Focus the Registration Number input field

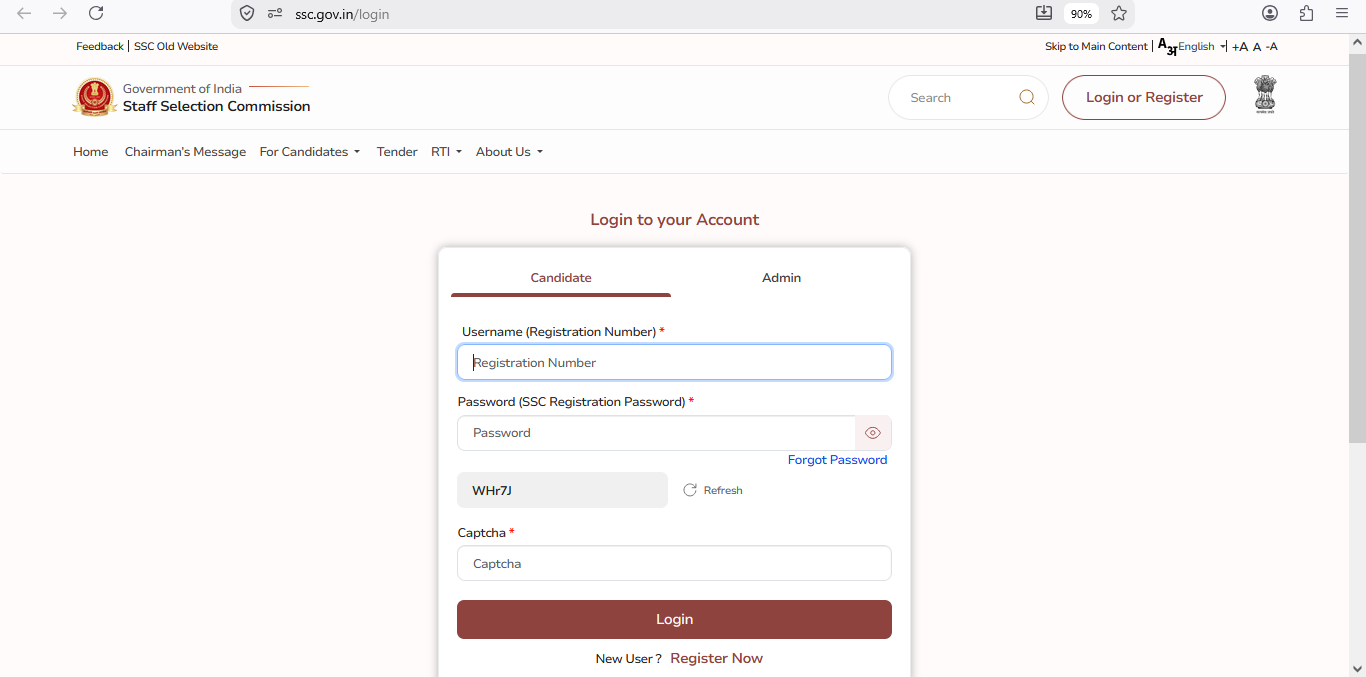pyautogui.click(x=674, y=362)
